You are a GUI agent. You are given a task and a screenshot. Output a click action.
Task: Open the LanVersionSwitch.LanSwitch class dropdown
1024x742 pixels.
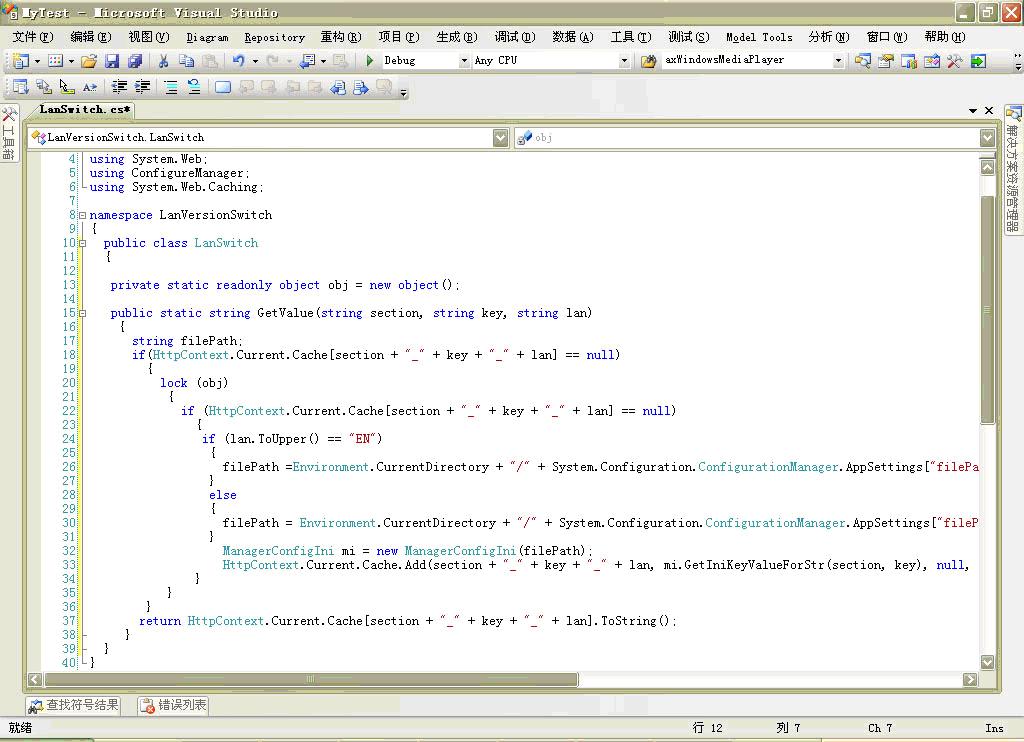(501, 138)
